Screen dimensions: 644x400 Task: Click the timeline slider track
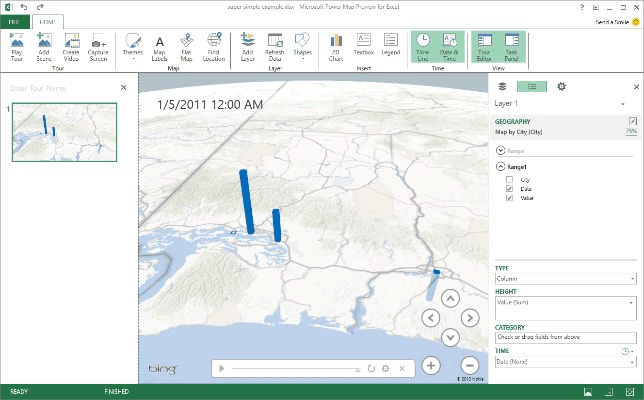point(297,368)
